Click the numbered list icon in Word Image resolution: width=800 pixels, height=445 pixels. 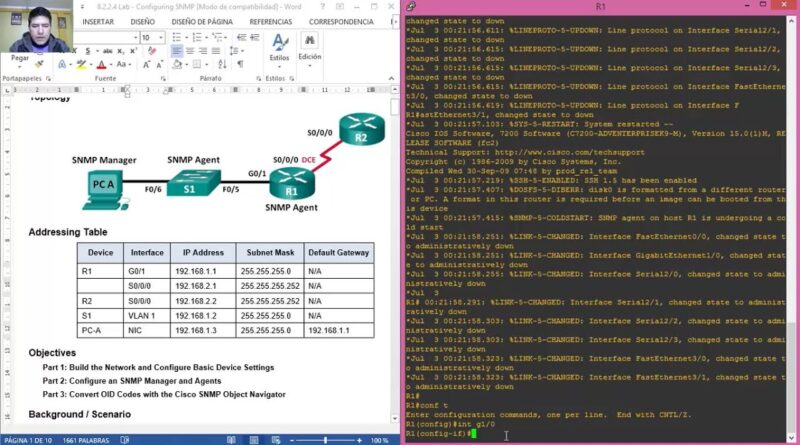coord(197,37)
